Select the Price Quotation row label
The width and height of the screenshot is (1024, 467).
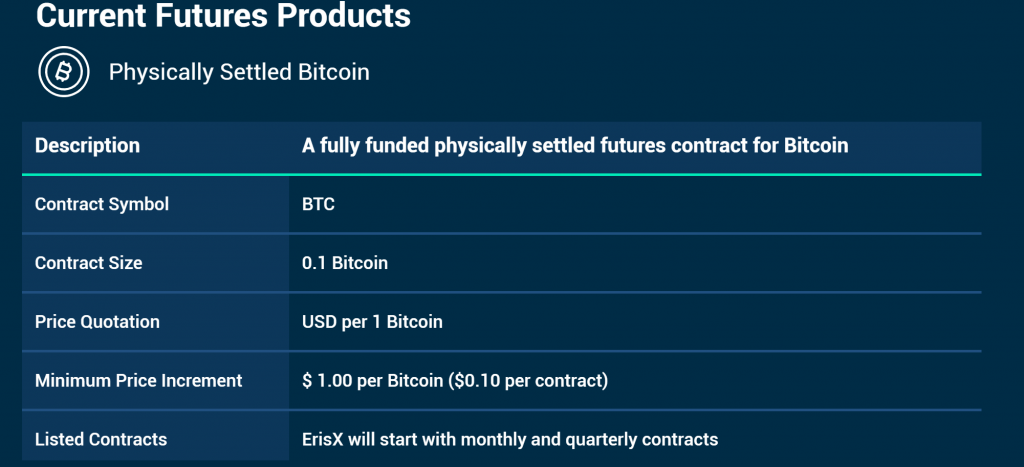(97, 322)
